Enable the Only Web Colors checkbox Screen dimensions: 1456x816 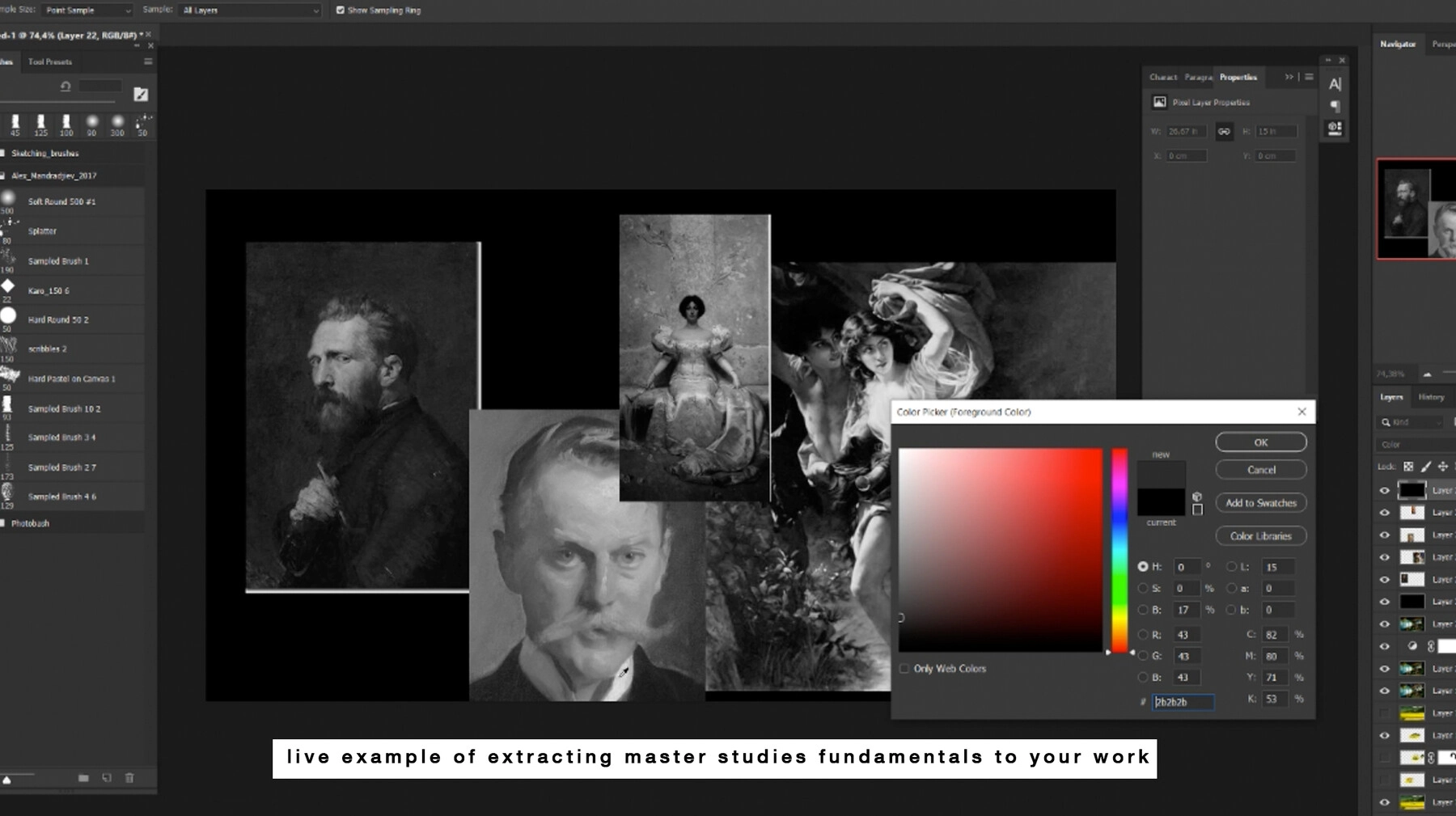(904, 669)
